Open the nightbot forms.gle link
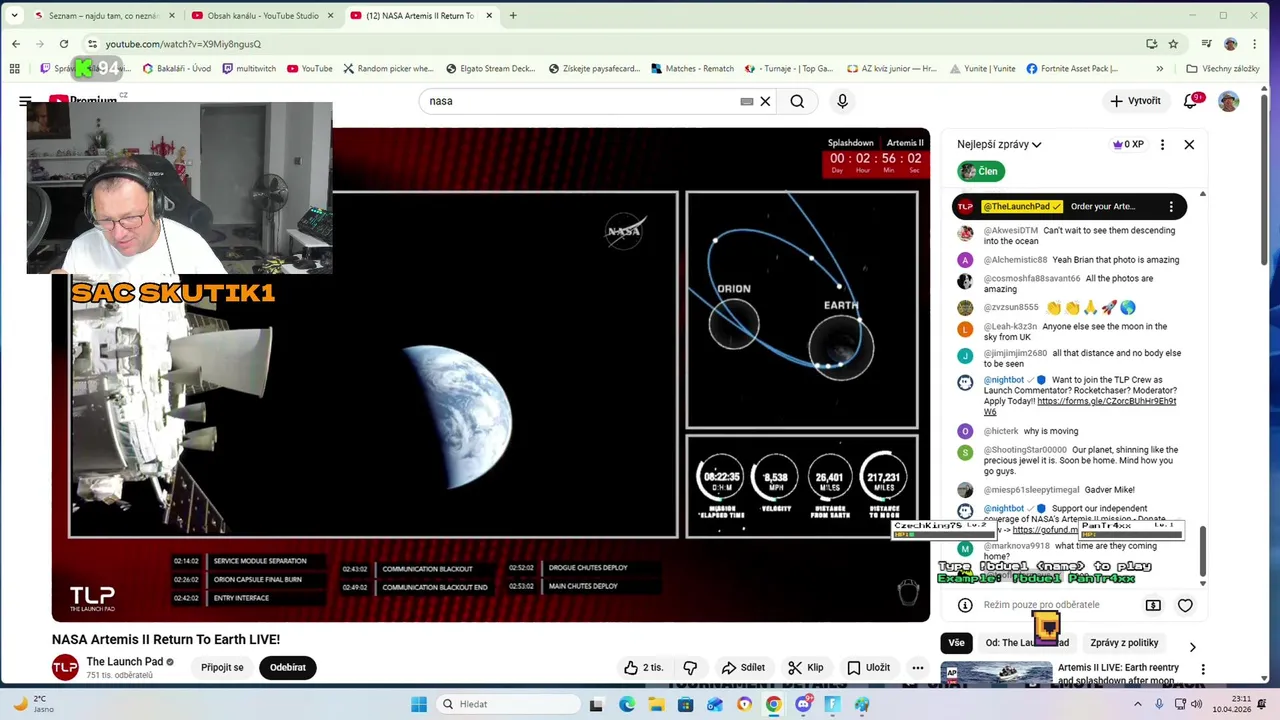This screenshot has width=1280, height=720. pos(1080,406)
